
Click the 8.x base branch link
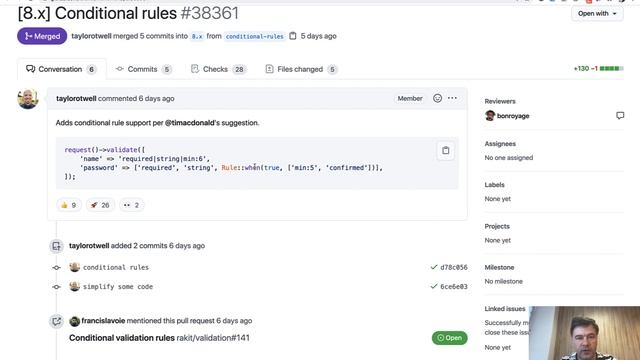click(x=197, y=36)
